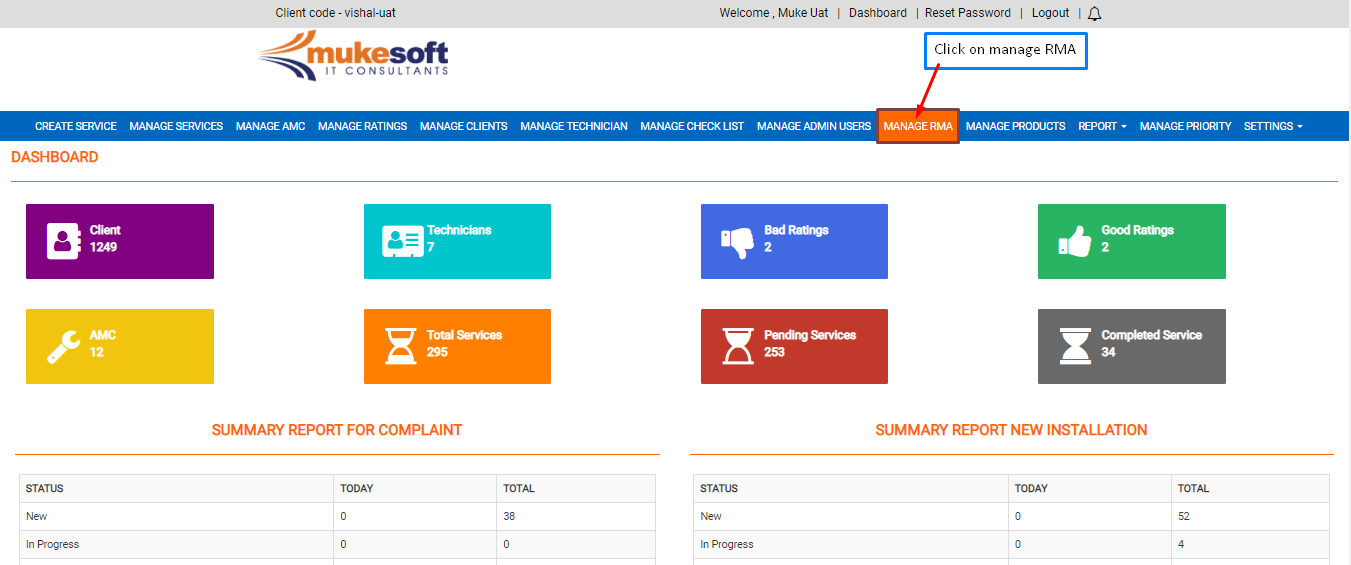
Task: Open Create Service from navigation bar
Action: point(76,126)
